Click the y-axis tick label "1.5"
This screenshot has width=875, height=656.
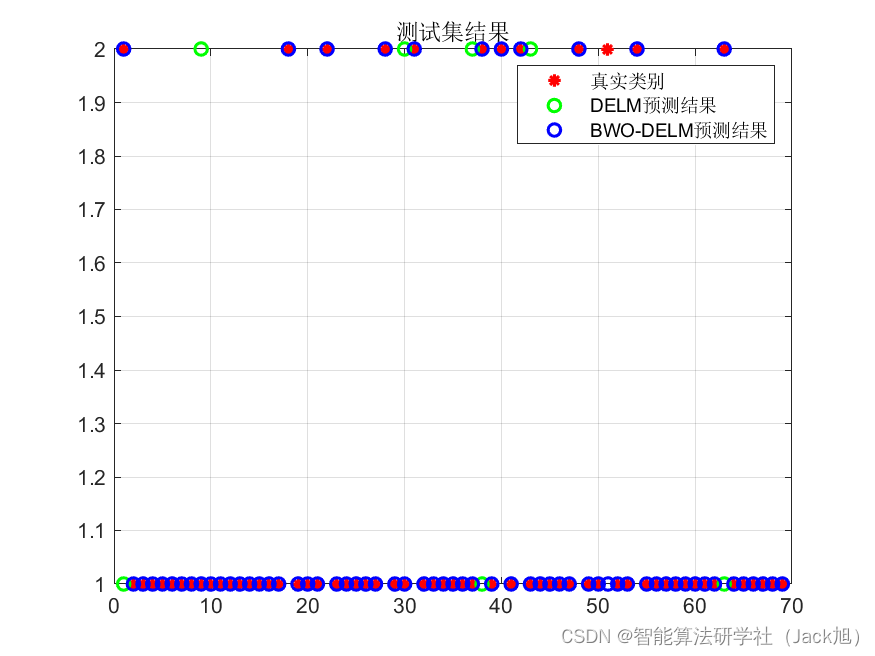click(92, 317)
